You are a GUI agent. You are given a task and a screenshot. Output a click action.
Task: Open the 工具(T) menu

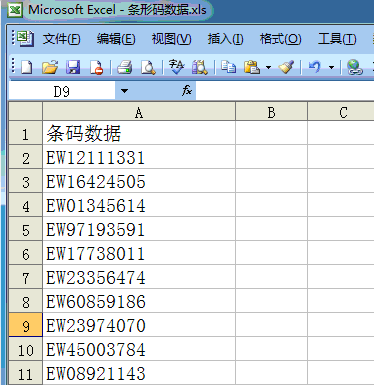[x=337, y=39]
